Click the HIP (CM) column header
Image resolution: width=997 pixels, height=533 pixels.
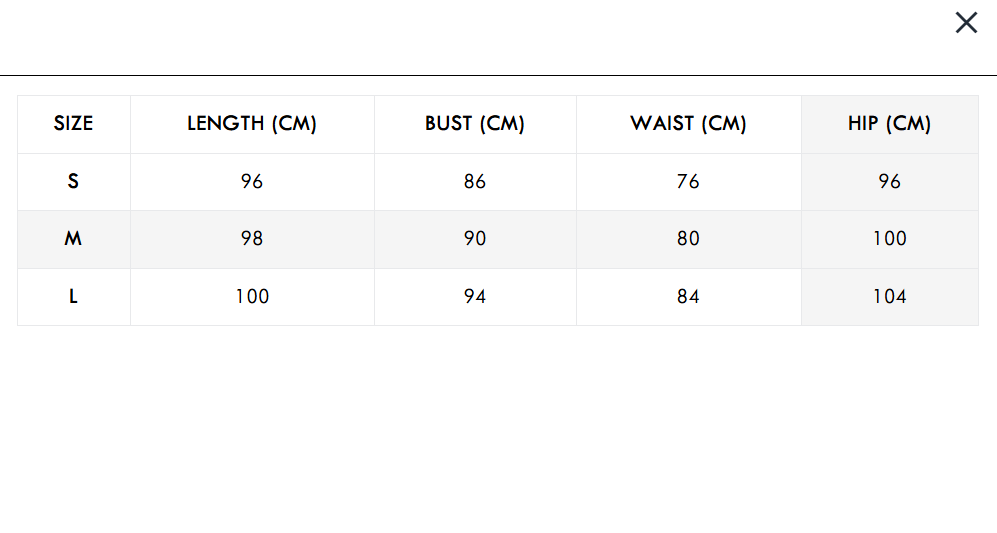889,124
